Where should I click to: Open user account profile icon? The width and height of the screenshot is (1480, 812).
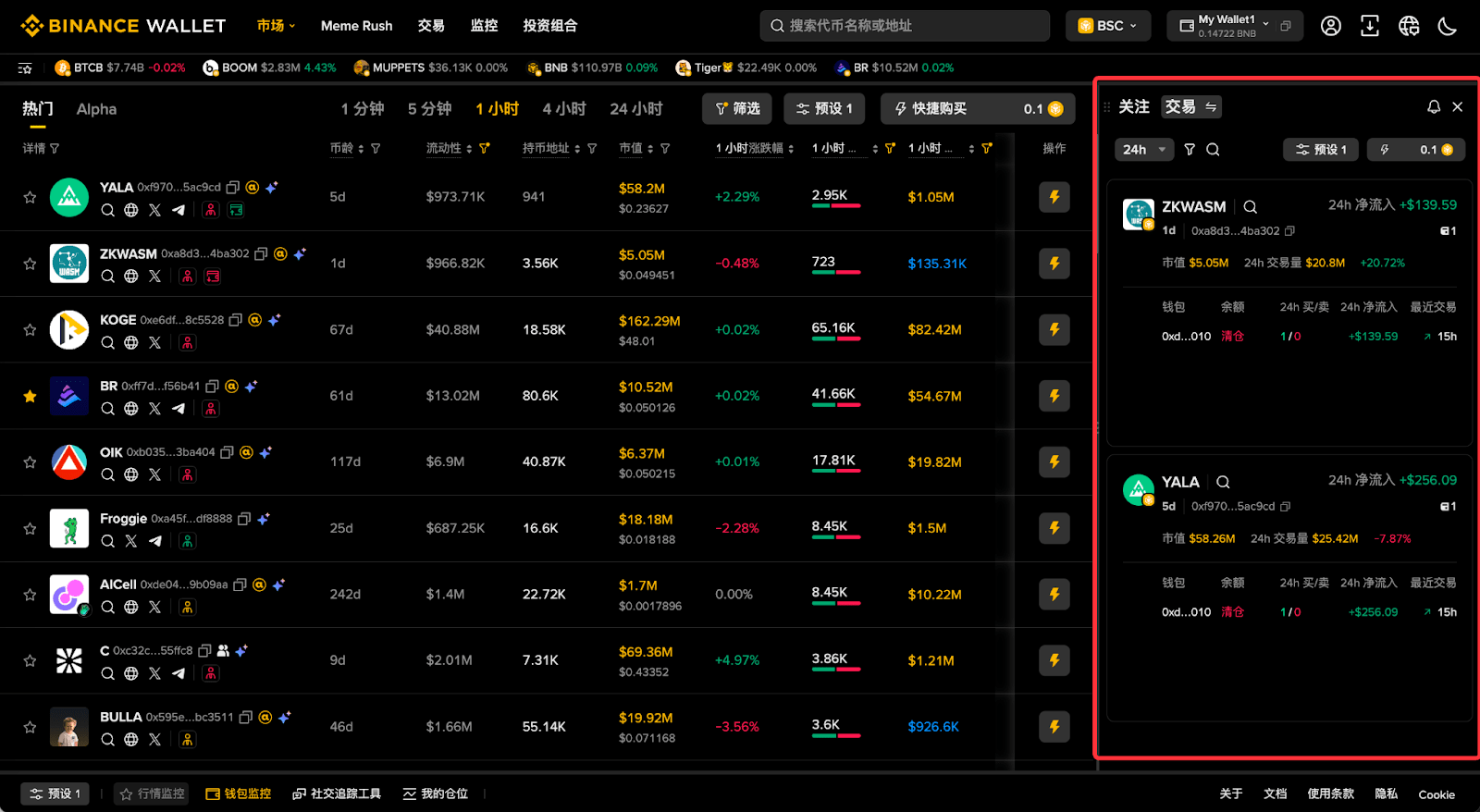[1331, 26]
